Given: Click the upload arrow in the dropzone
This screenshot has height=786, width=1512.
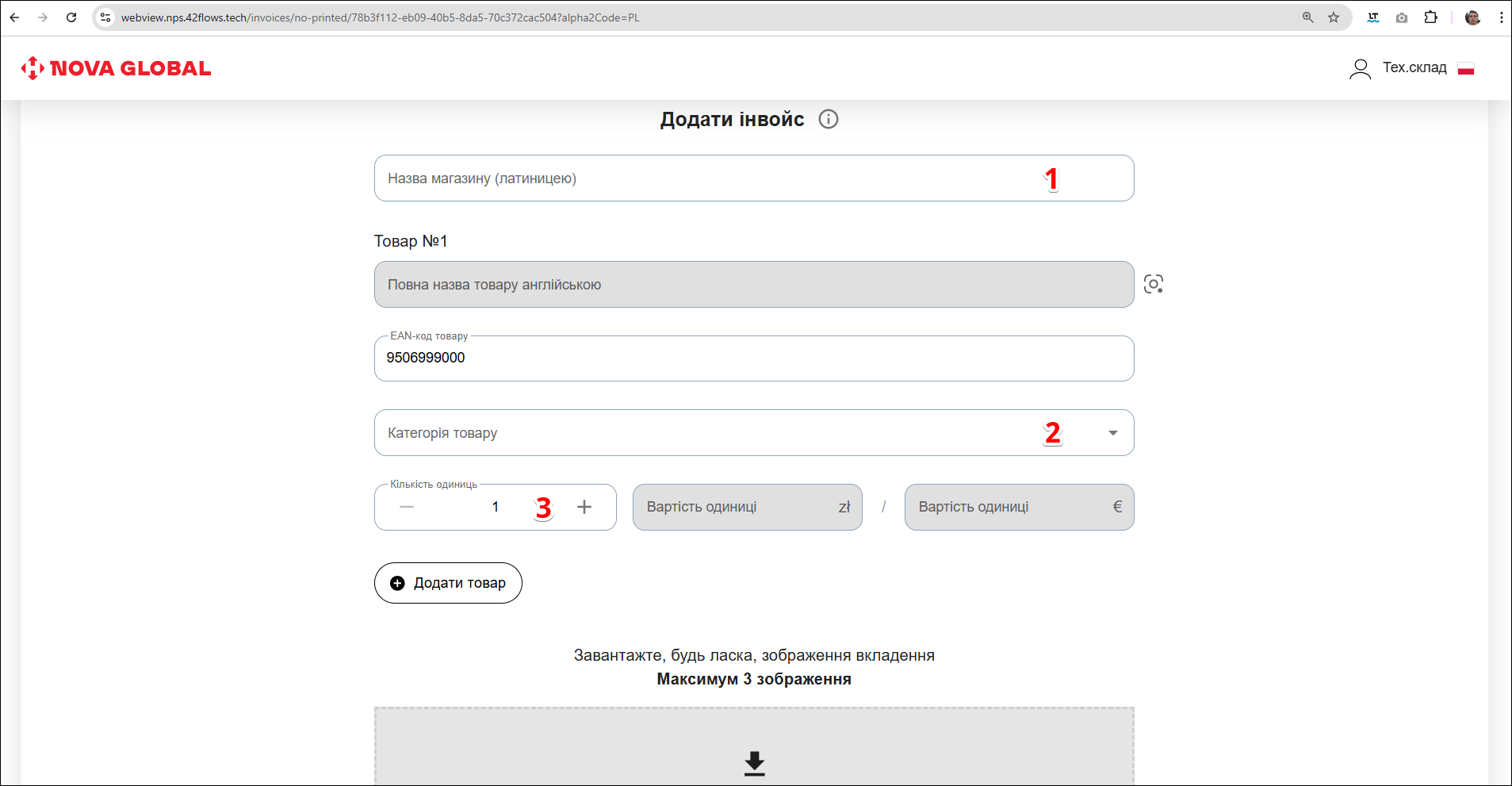Looking at the screenshot, I should pos(754,763).
